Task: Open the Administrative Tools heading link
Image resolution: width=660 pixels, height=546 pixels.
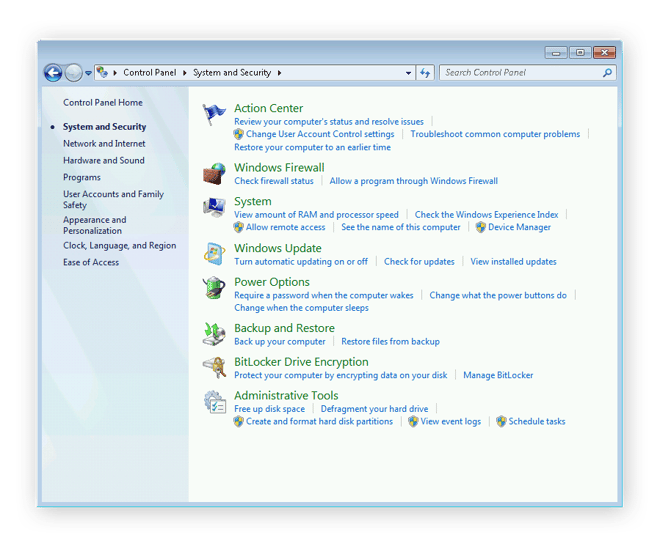Action: point(286,396)
